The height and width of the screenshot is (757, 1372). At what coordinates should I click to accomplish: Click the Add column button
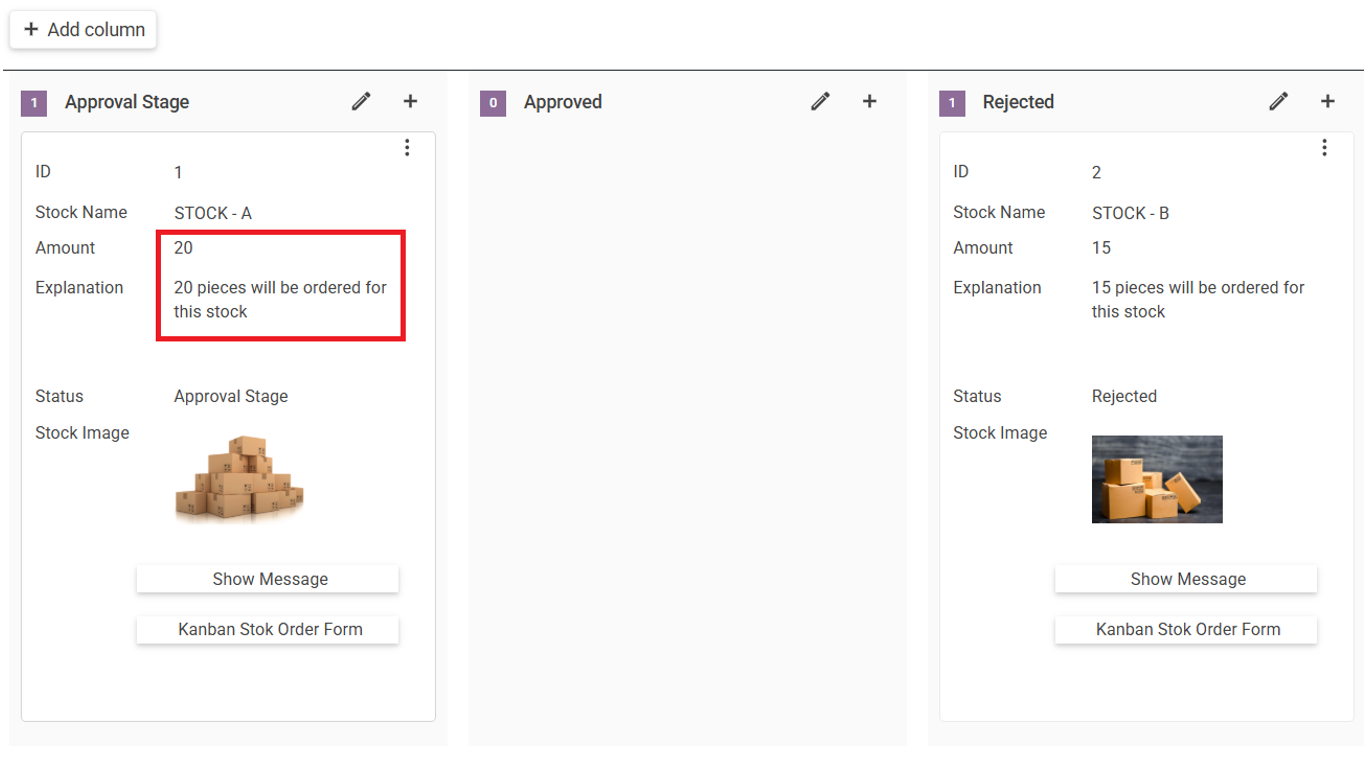pos(84,30)
